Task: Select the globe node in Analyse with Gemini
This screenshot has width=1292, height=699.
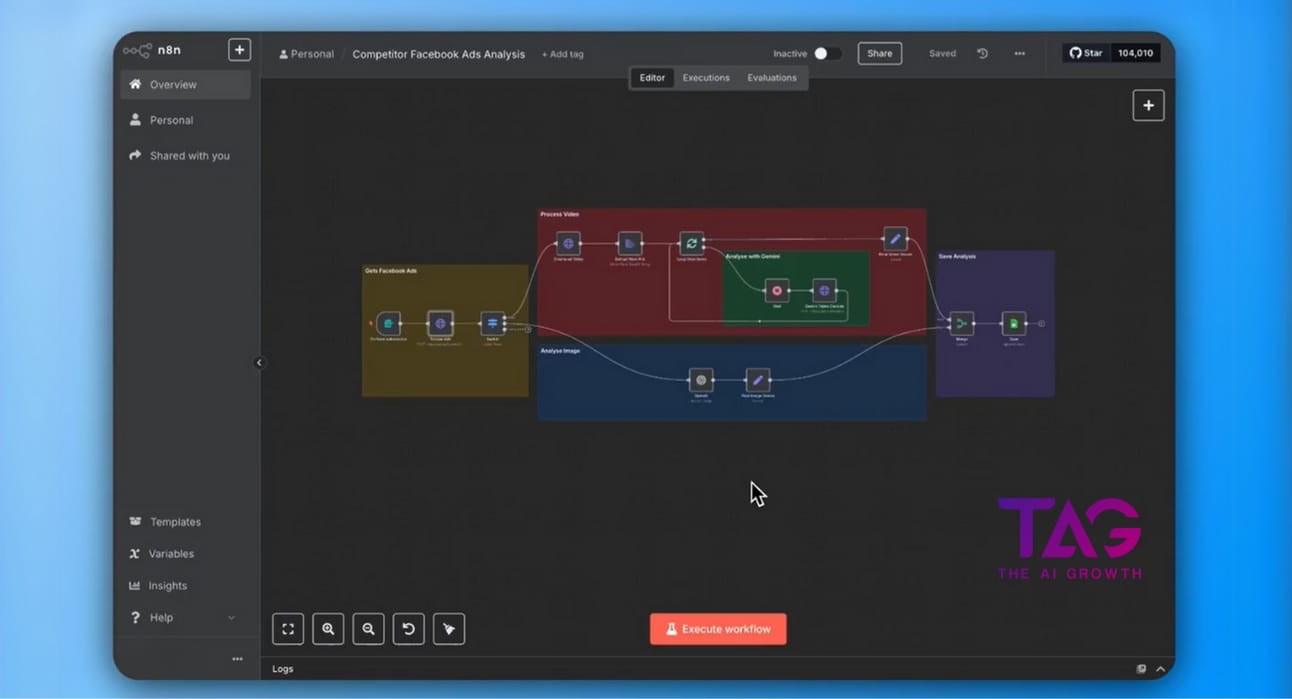Action: (824, 291)
